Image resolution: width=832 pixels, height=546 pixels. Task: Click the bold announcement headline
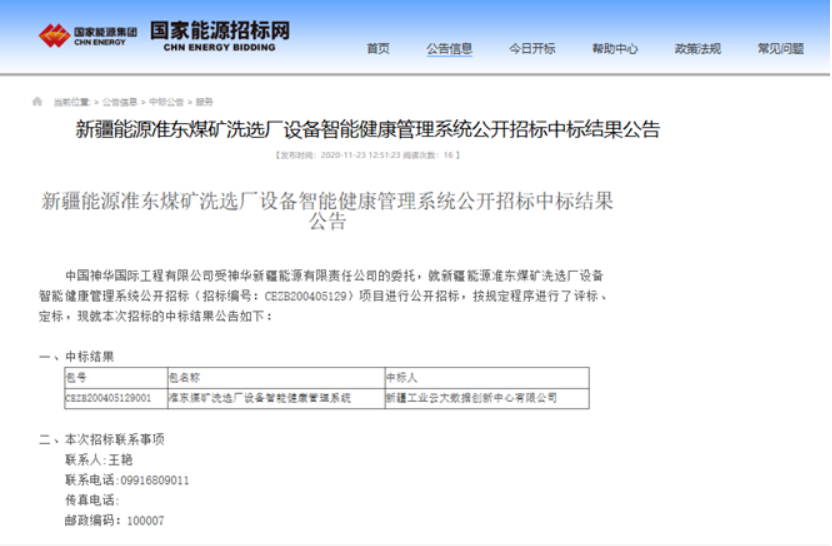click(x=368, y=129)
